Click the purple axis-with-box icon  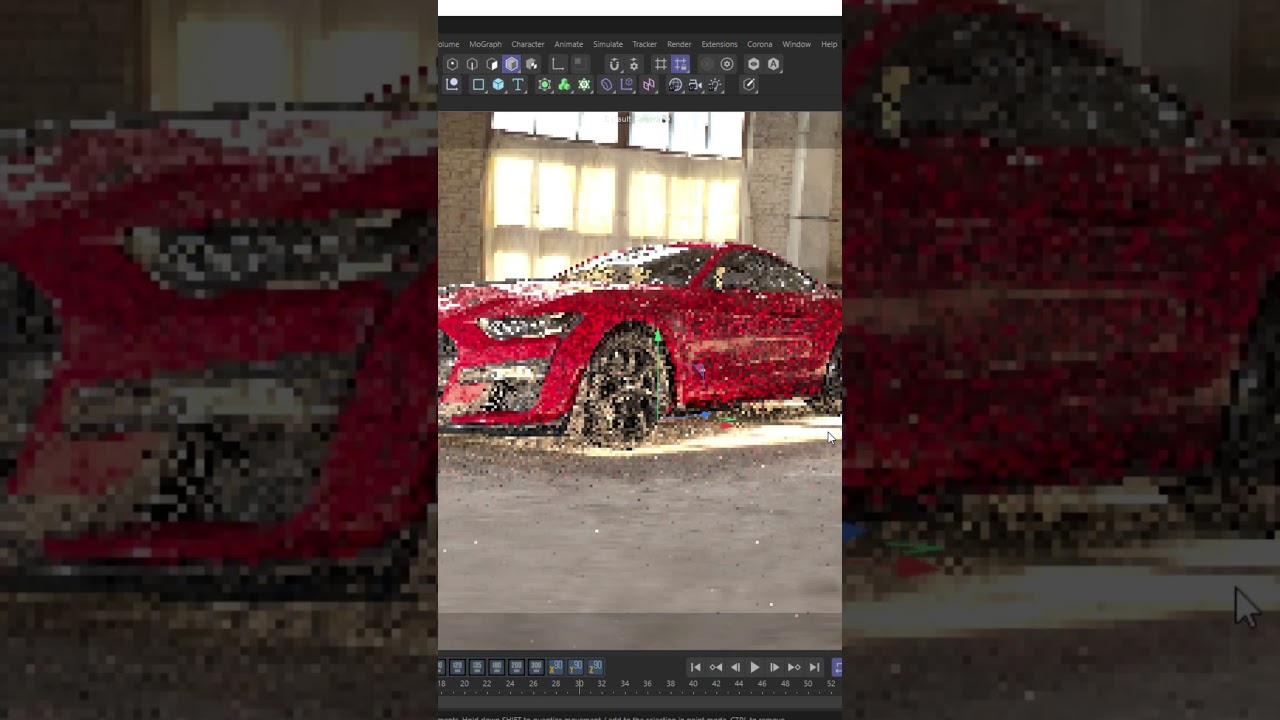pyautogui.click(x=627, y=85)
